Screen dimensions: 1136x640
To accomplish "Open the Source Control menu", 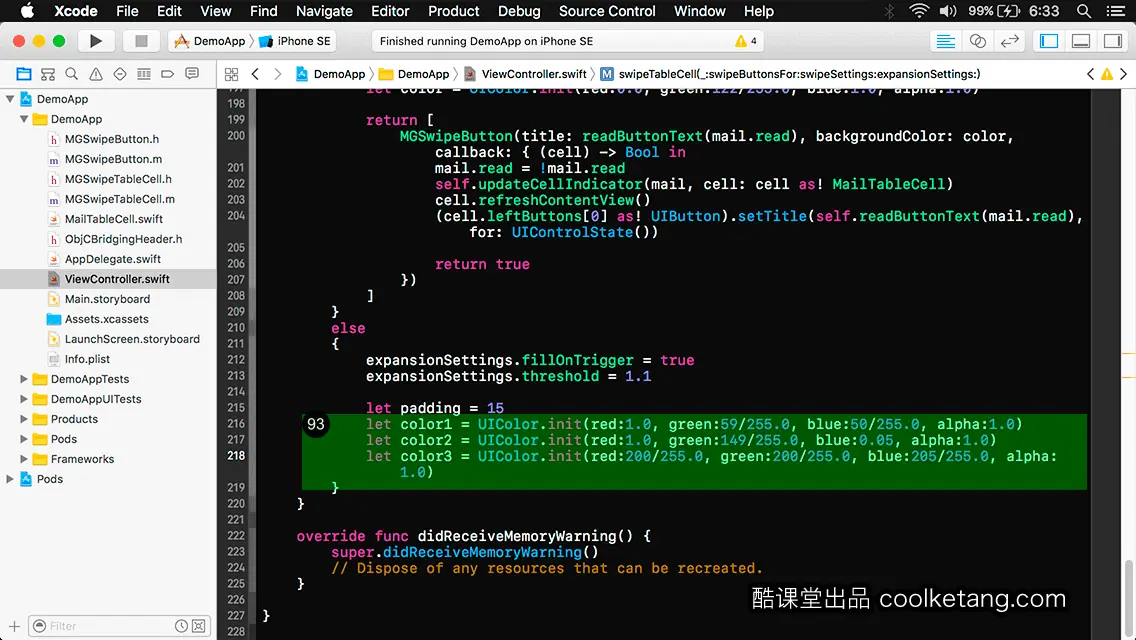I will click(607, 11).
